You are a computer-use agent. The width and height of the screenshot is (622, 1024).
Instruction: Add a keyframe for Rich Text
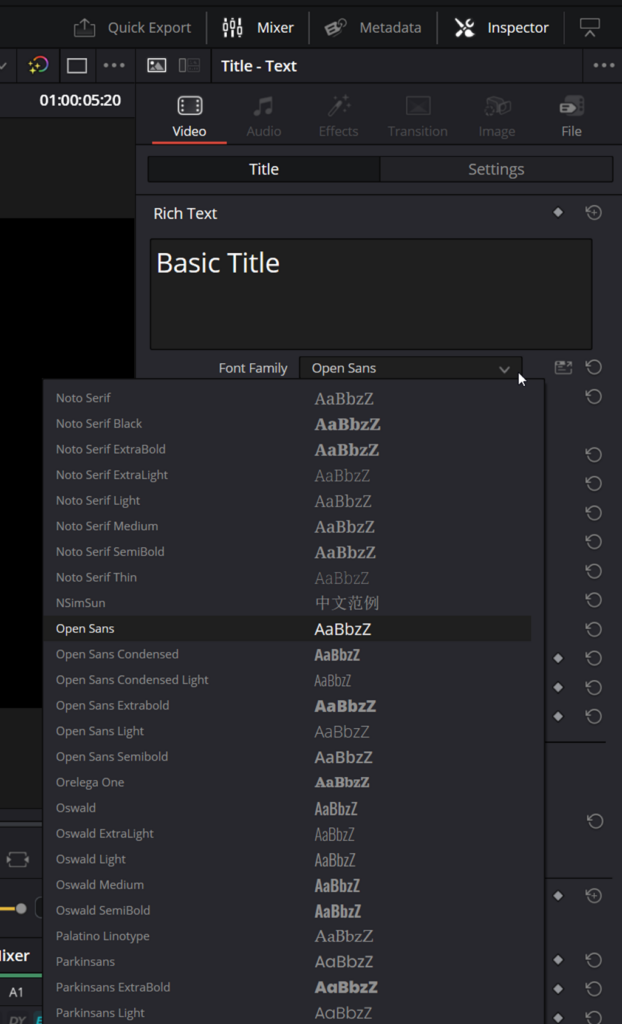pos(558,213)
